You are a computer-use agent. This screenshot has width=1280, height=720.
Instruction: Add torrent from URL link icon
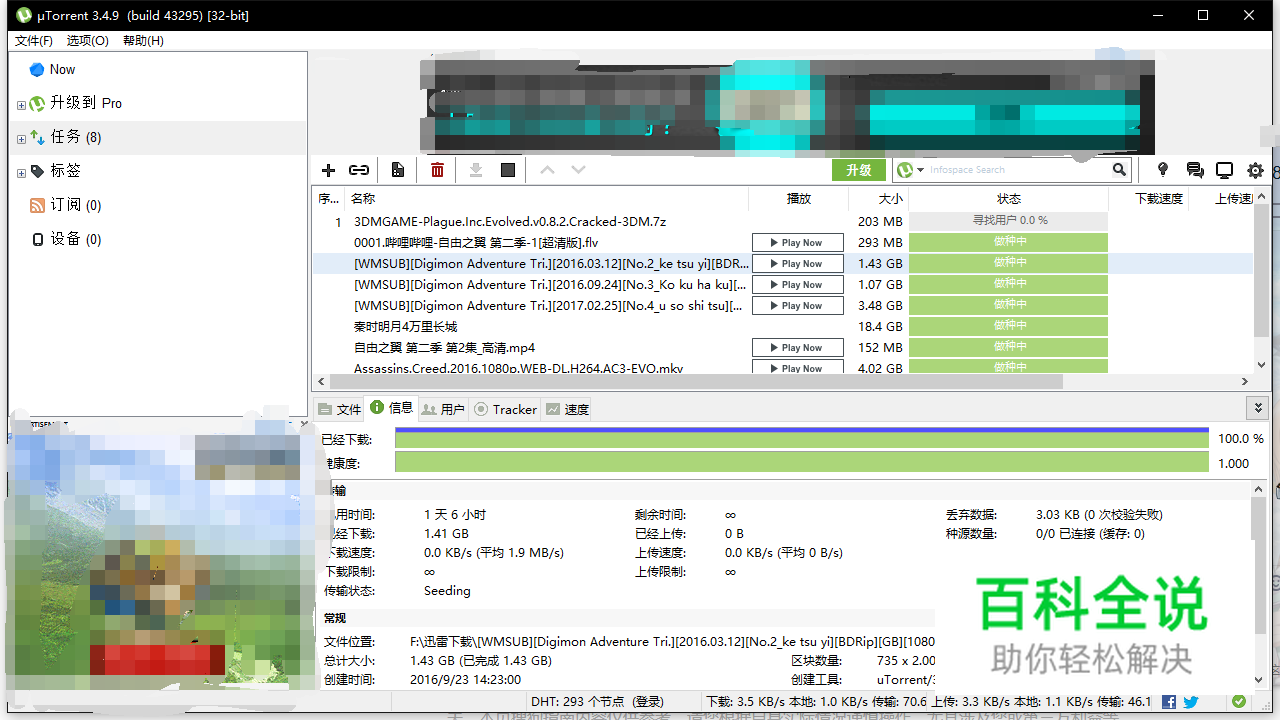click(x=359, y=170)
